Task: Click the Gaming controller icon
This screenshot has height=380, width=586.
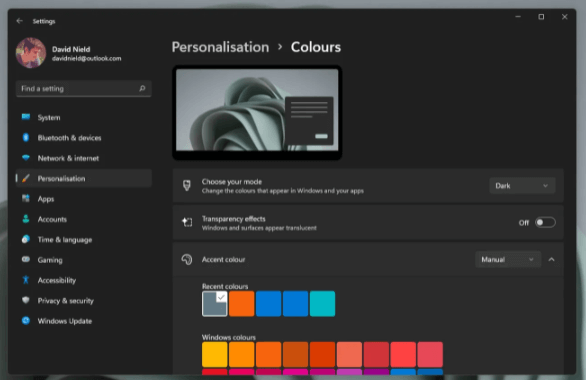Action: click(26, 259)
